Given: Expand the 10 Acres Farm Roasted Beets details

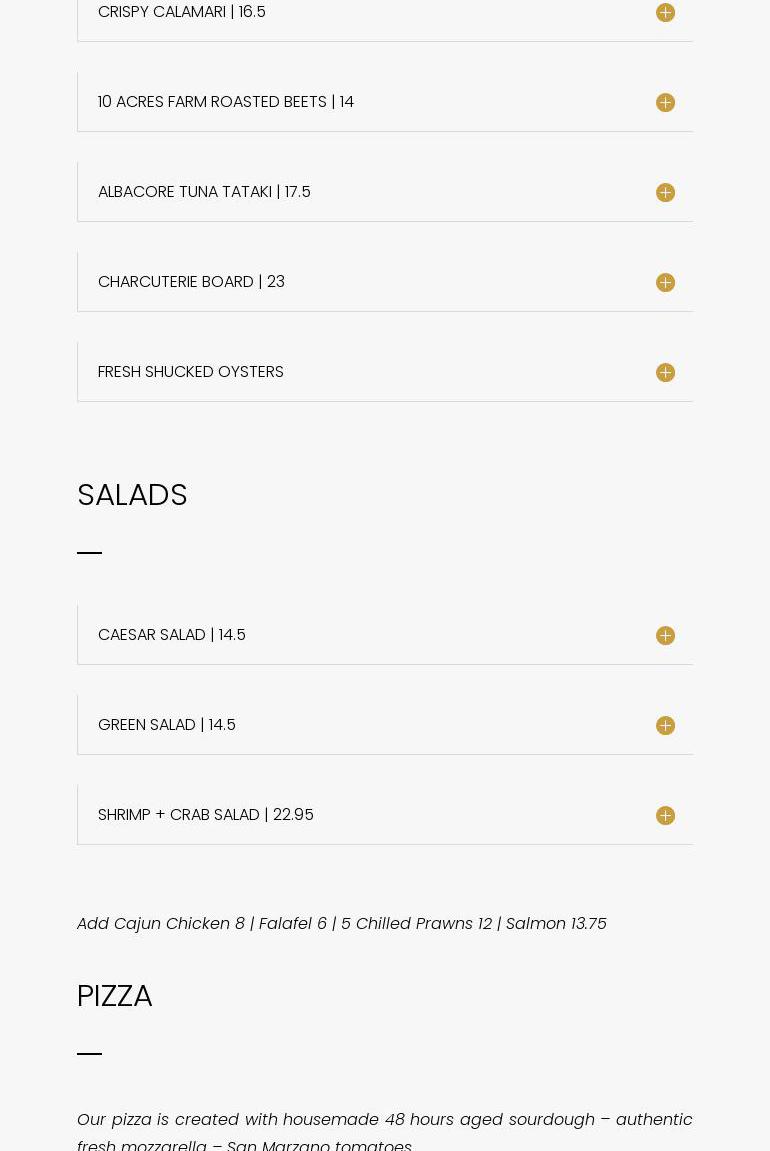Looking at the screenshot, I should [x=226, y=102].
